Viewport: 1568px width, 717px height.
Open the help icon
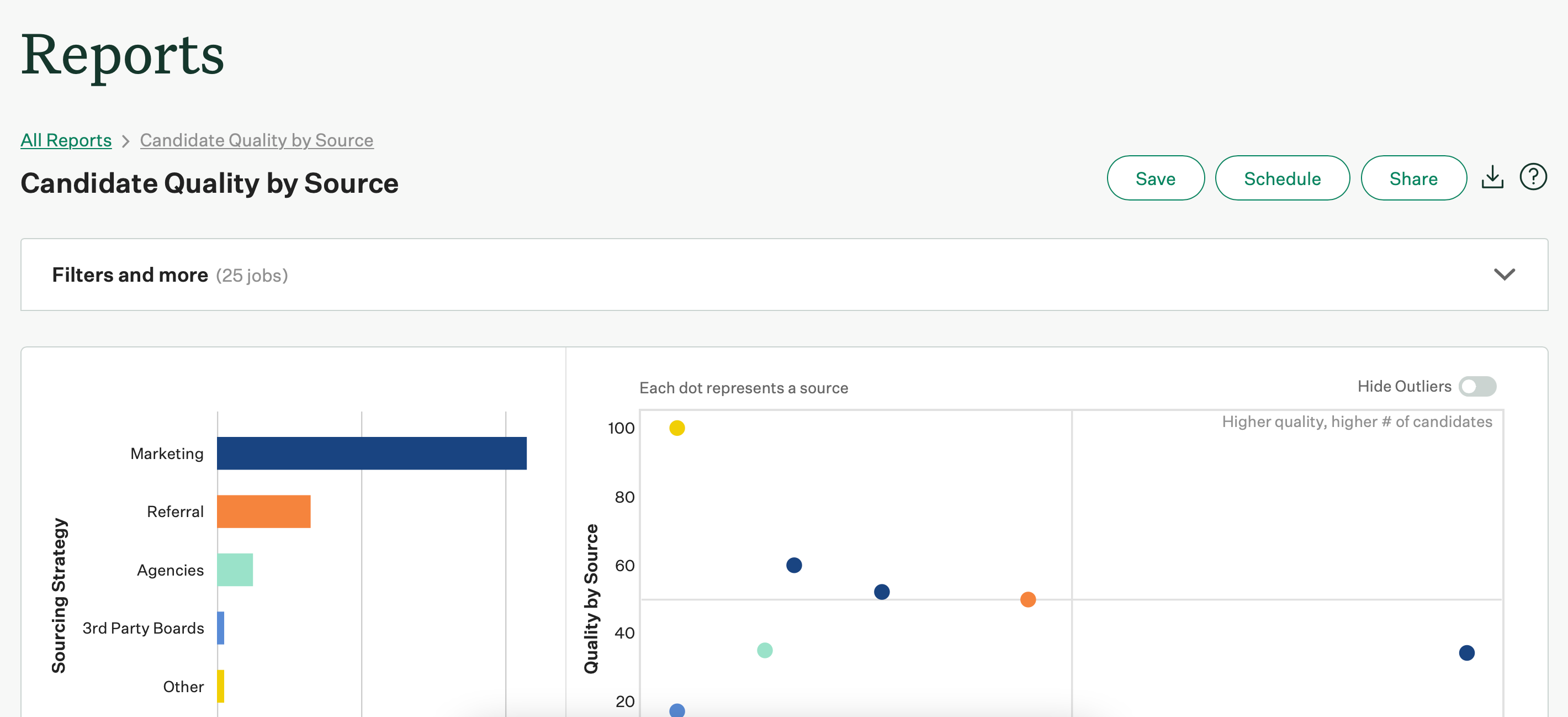(1533, 177)
